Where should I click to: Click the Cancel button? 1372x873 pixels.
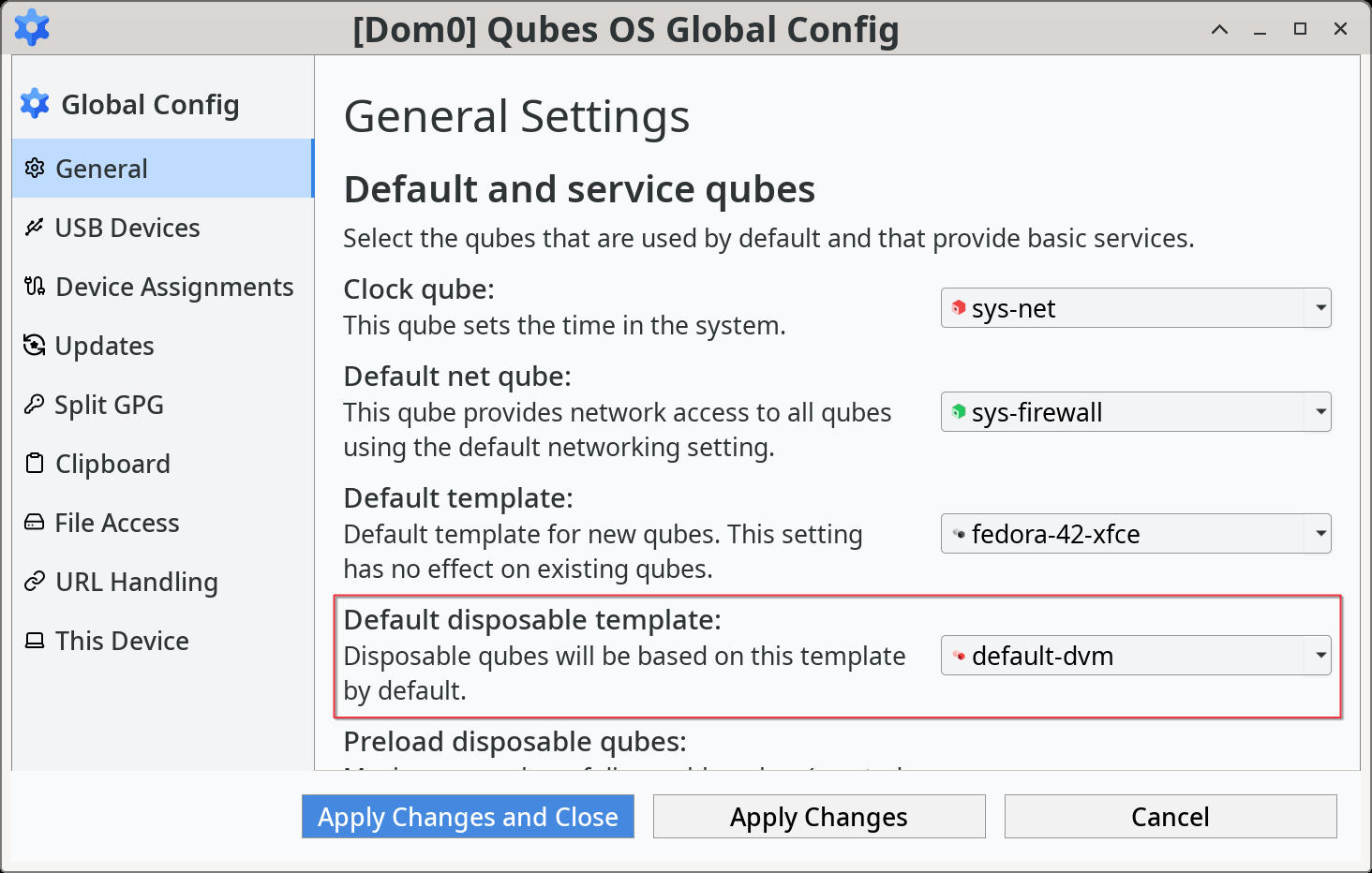[x=1170, y=816]
